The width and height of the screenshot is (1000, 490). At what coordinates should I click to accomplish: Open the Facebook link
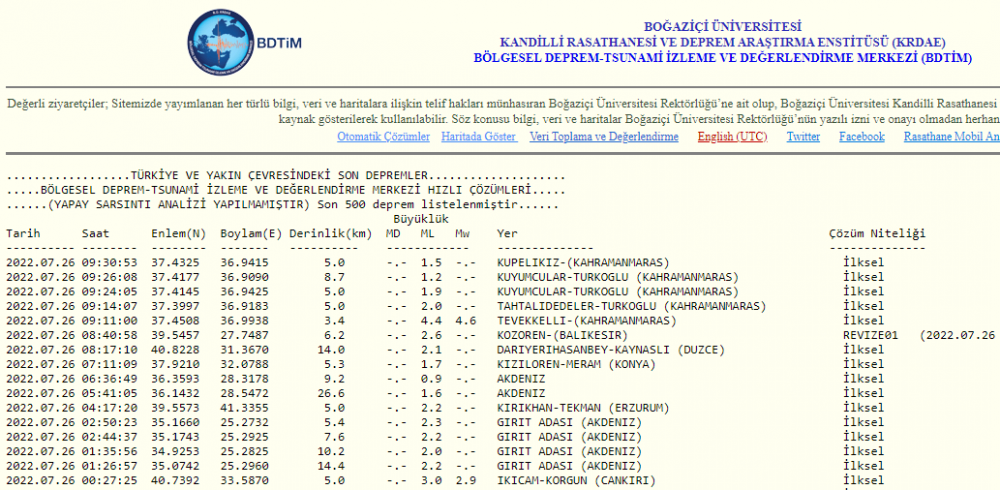[861, 137]
